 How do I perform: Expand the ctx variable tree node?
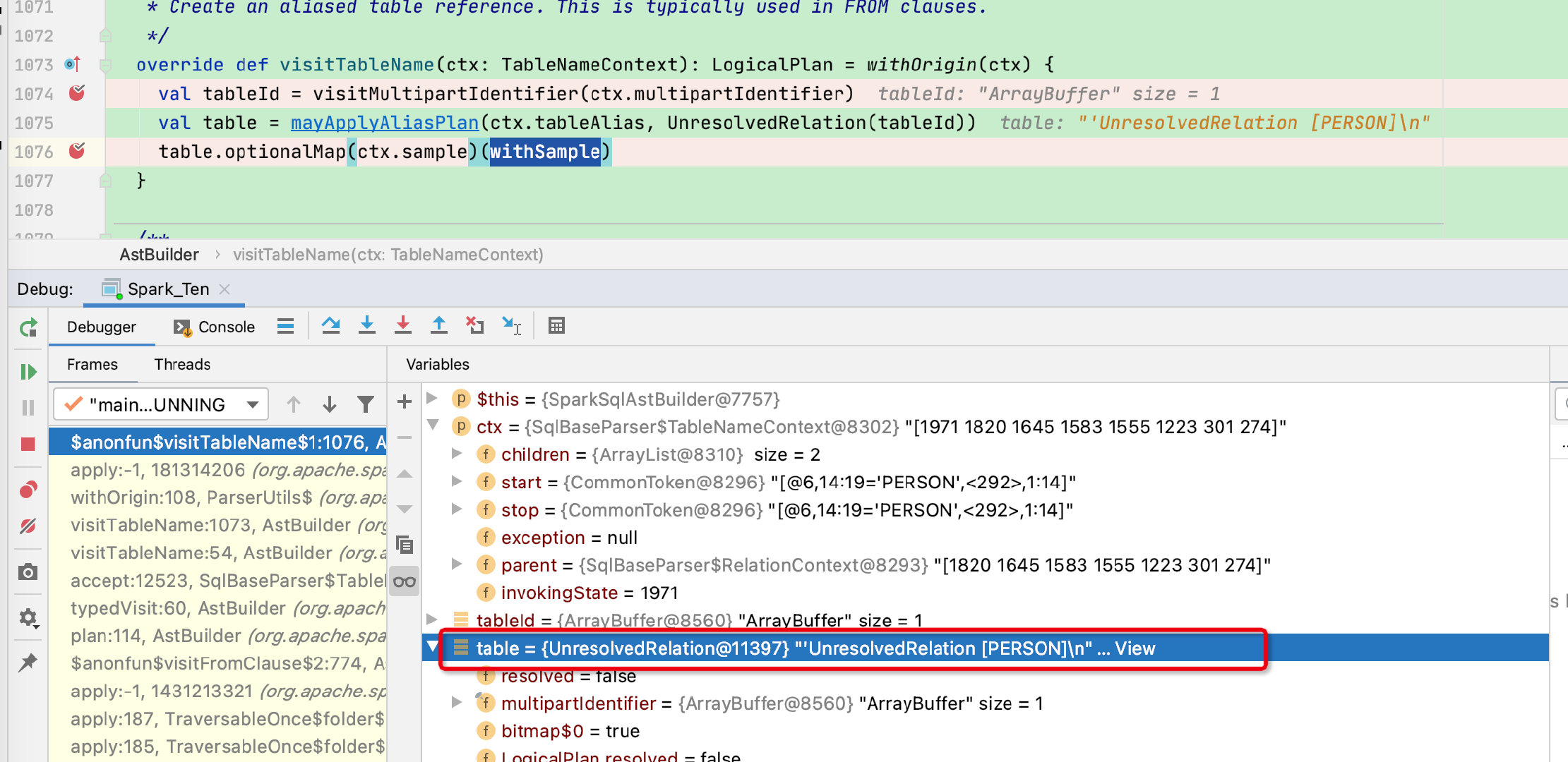432,427
